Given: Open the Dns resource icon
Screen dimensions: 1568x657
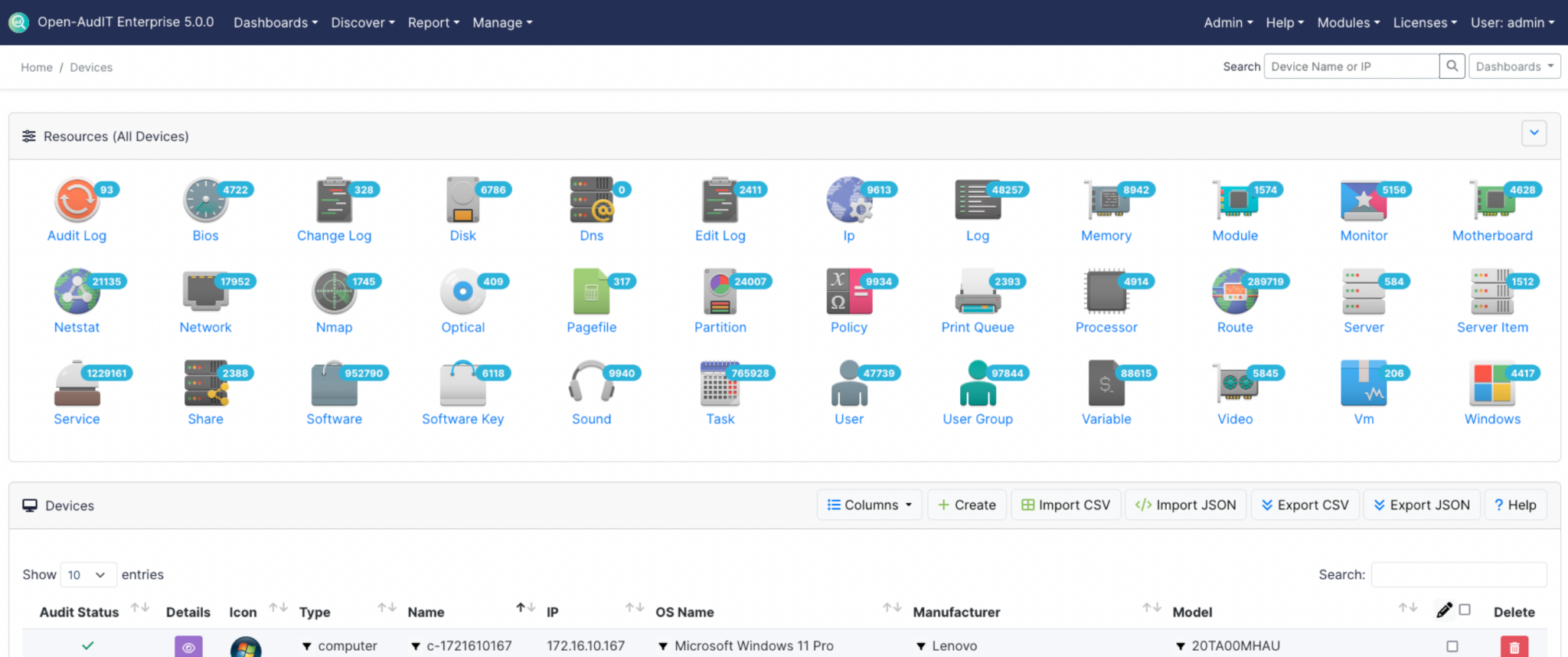Looking at the screenshot, I should point(591,199).
